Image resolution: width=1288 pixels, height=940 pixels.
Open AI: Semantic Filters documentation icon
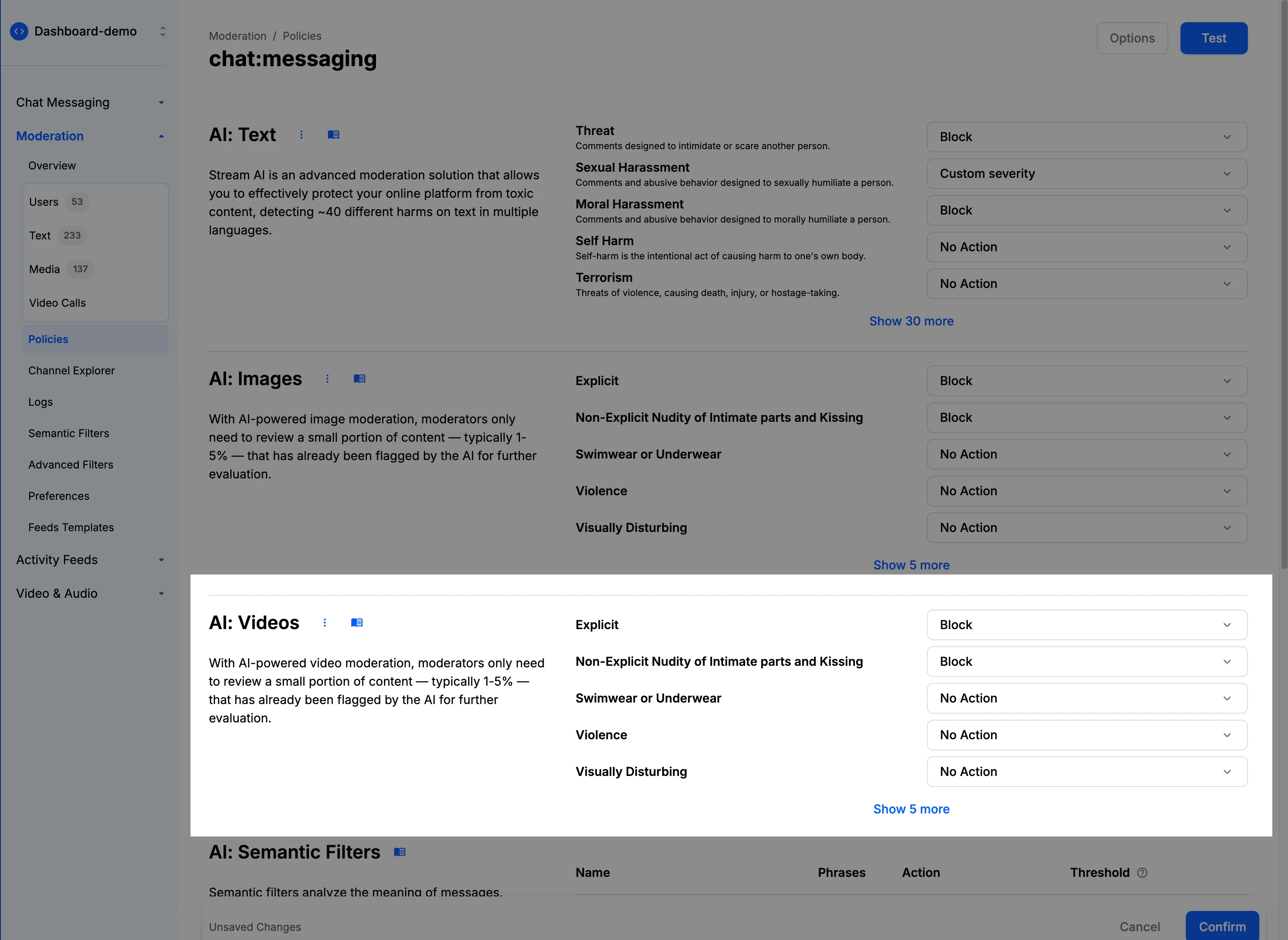coord(399,852)
